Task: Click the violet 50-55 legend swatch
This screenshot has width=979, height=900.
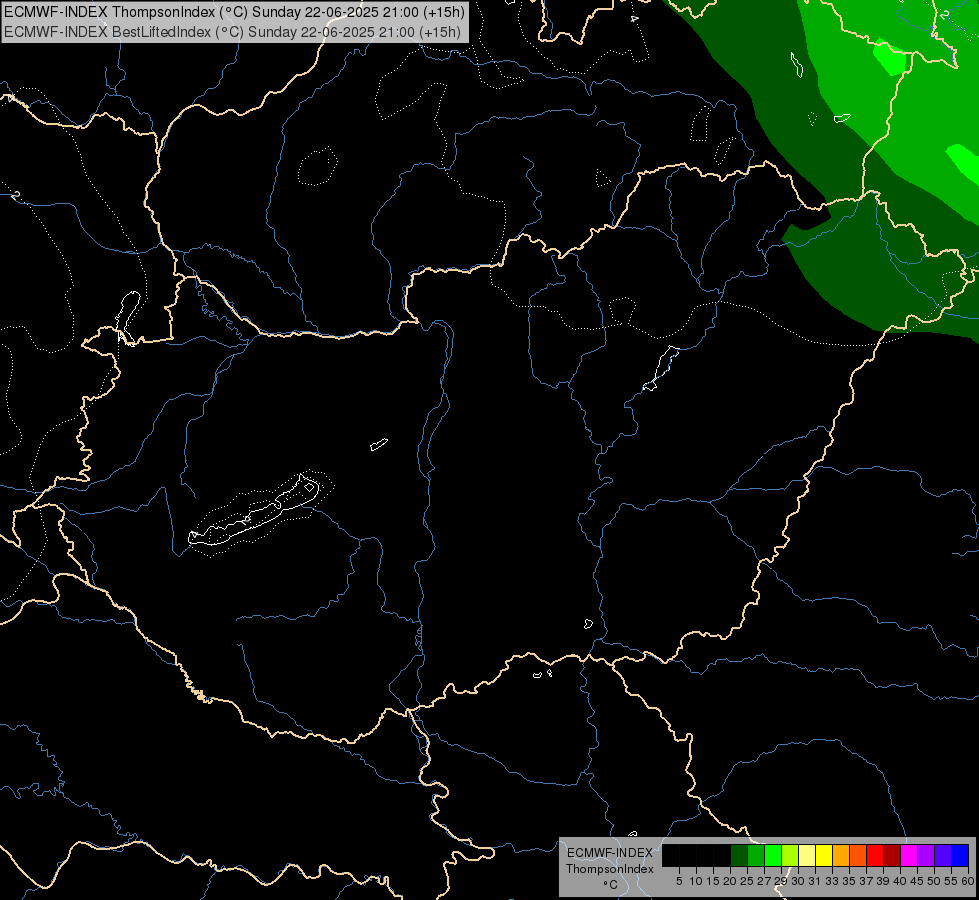Action: pyautogui.click(x=942, y=856)
